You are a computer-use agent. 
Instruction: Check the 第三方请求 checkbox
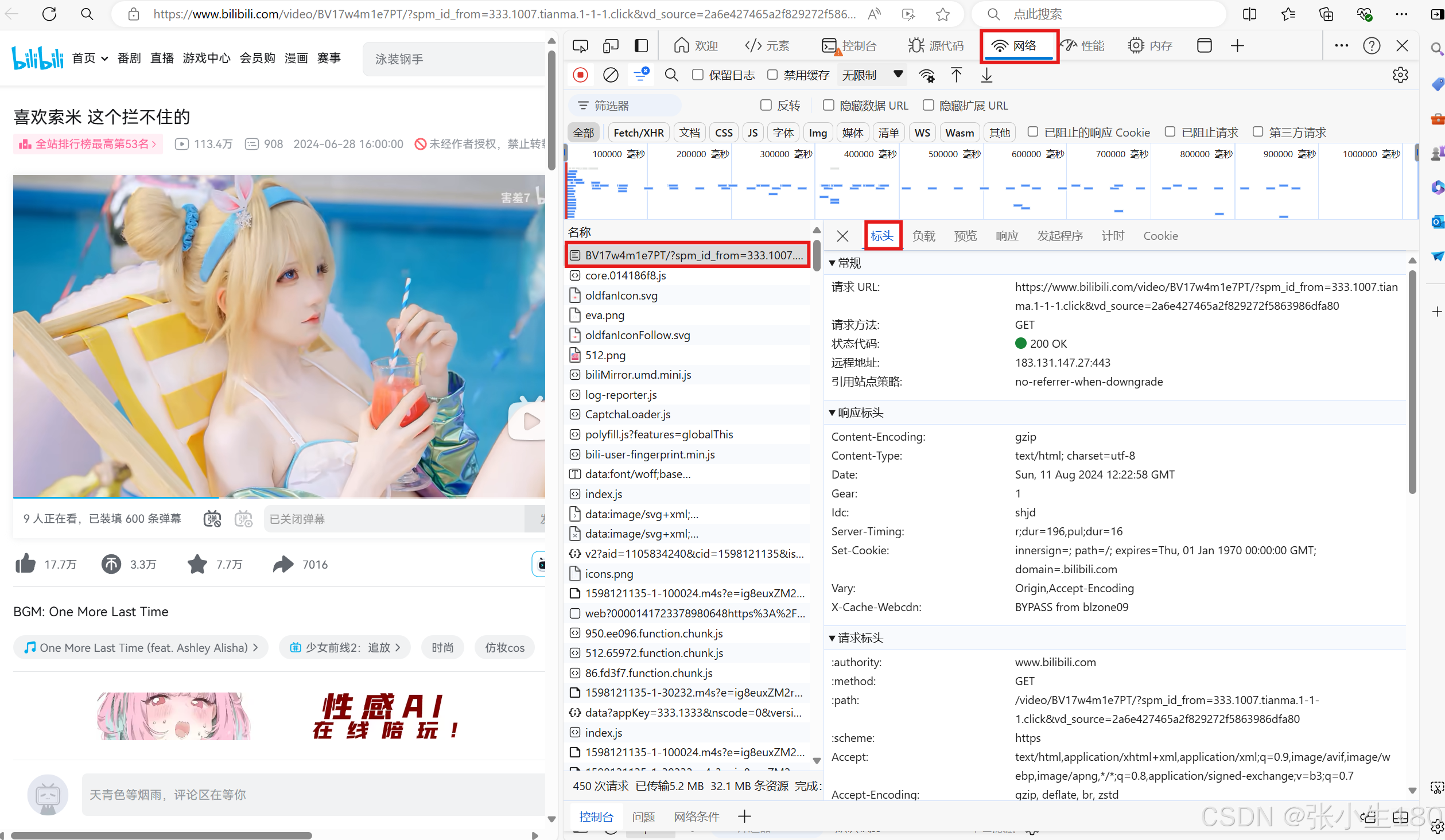[x=1257, y=132]
